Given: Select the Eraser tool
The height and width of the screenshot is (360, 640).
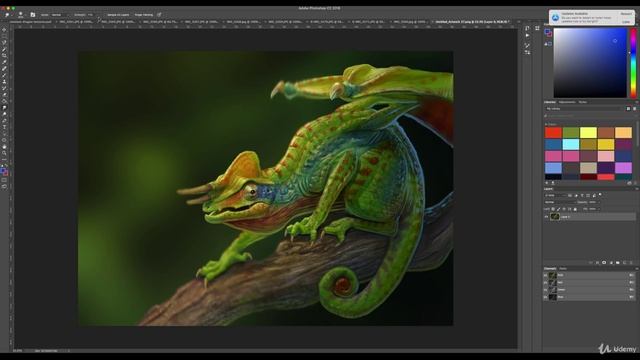Looking at the screenshot, I should tap(4, 95).
